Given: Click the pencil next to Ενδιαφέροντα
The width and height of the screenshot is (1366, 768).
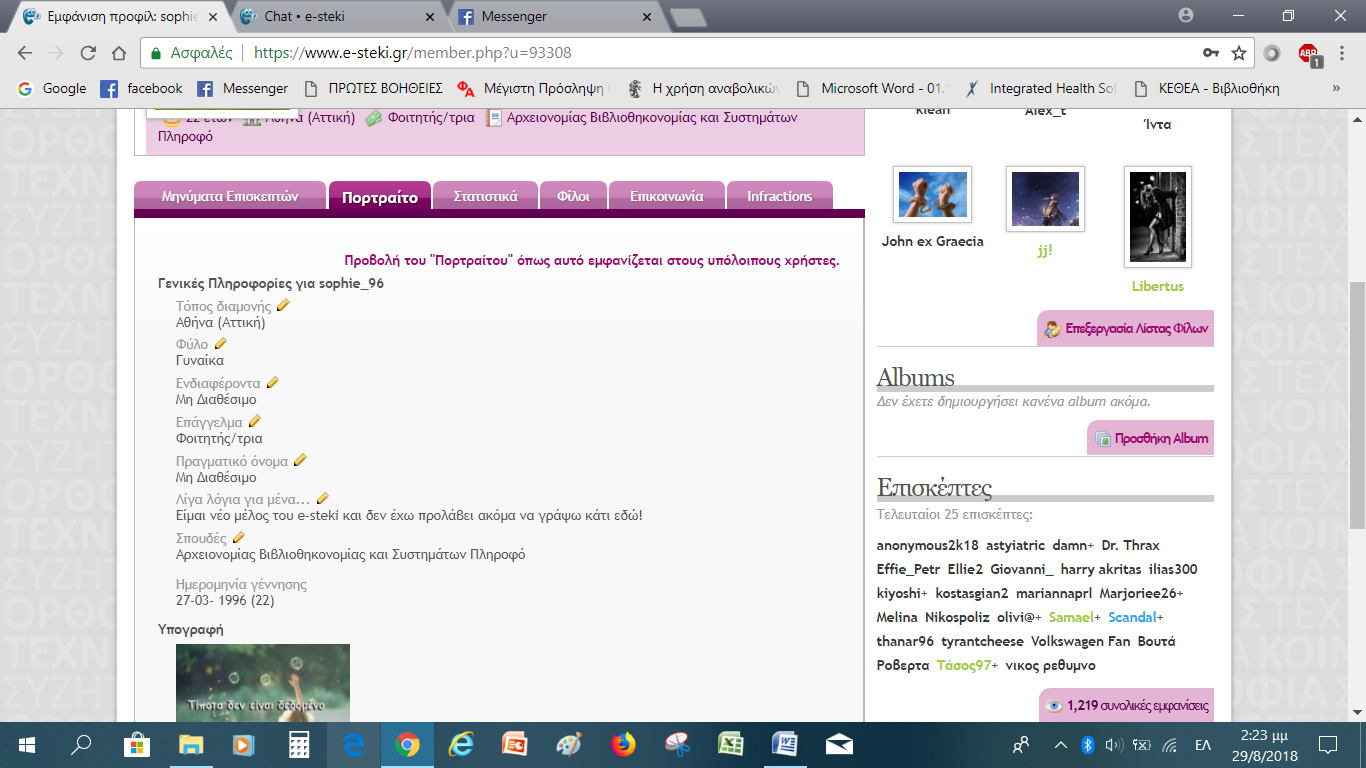Looking at the screenshot, I should tap(272, 382).
